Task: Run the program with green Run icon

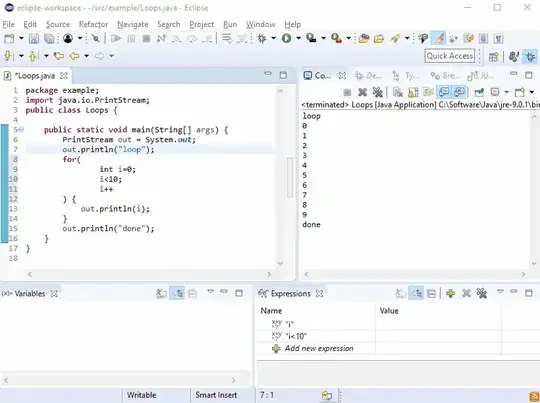Action: [x=287, y=38]
